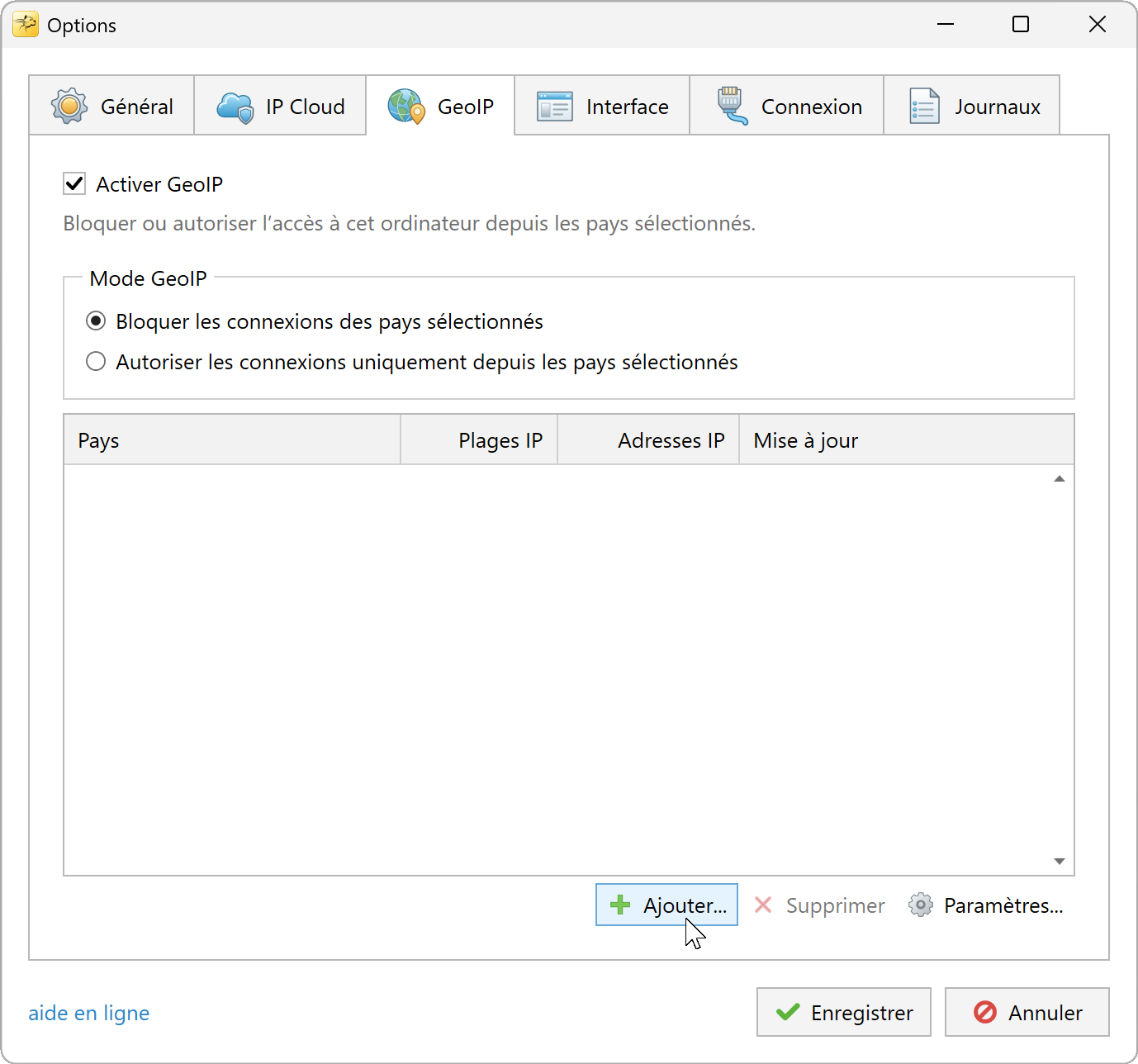
Task: Open the Général tab
Action: coord(111,106)
